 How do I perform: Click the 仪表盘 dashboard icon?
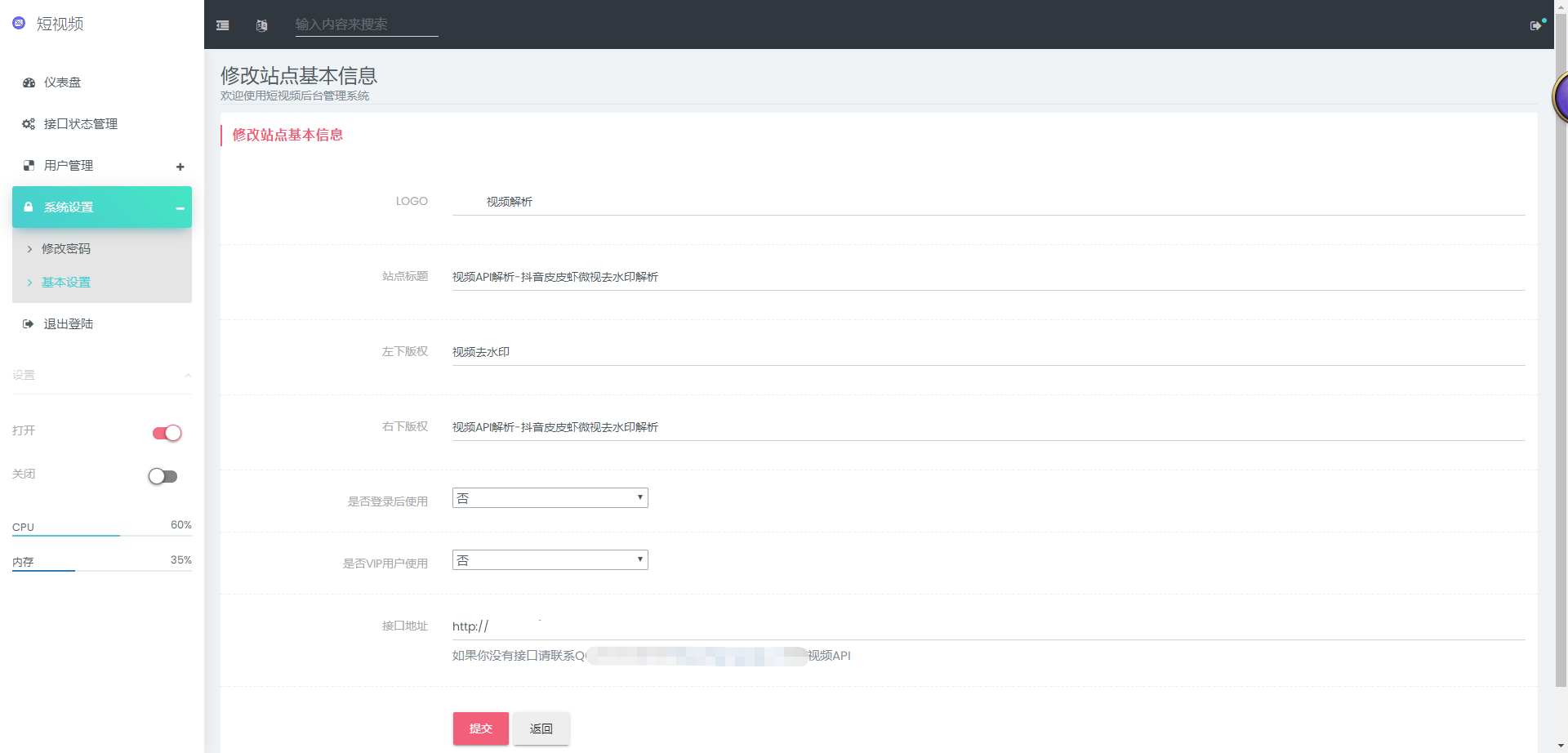(29, 82)
